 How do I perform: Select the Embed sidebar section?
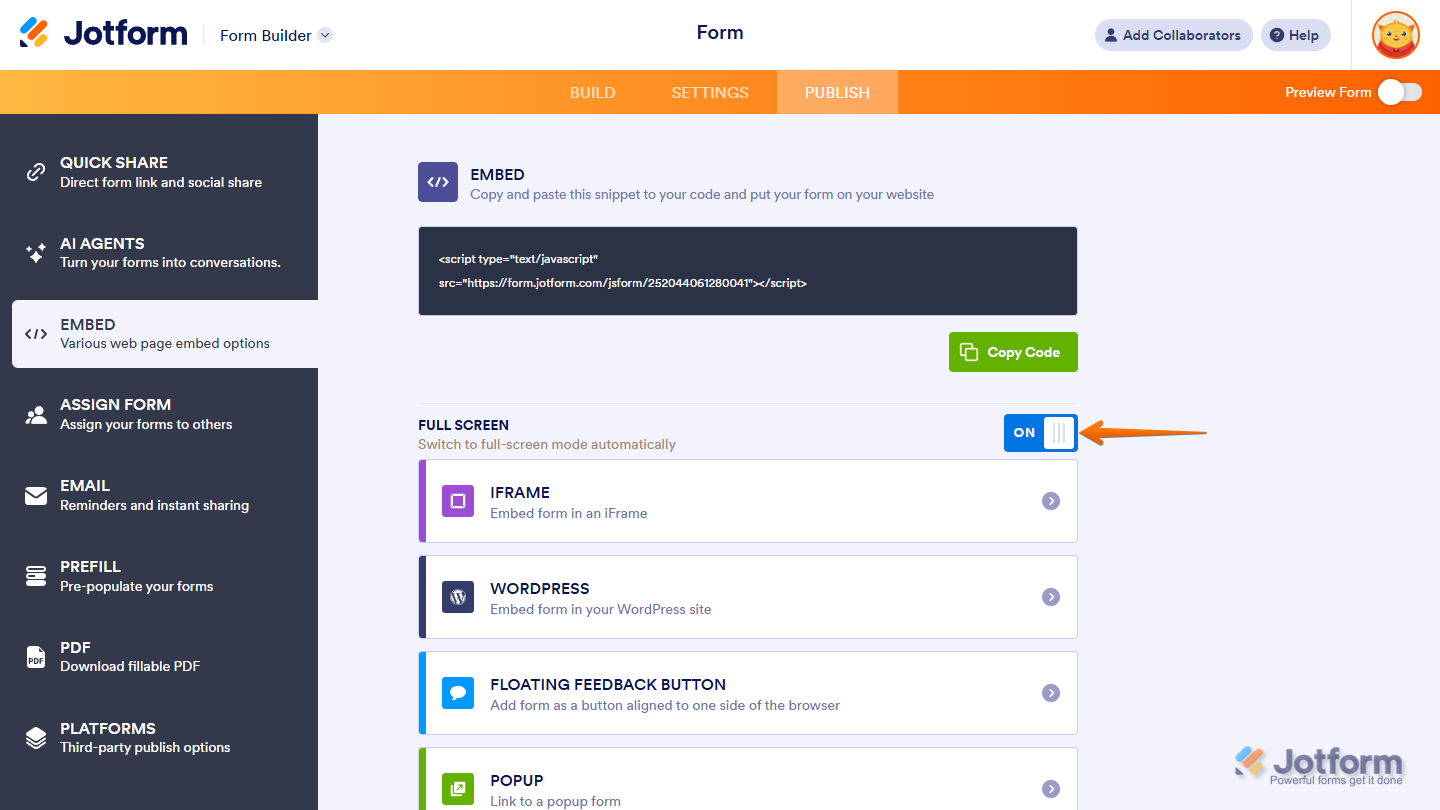tap(165, 334)
